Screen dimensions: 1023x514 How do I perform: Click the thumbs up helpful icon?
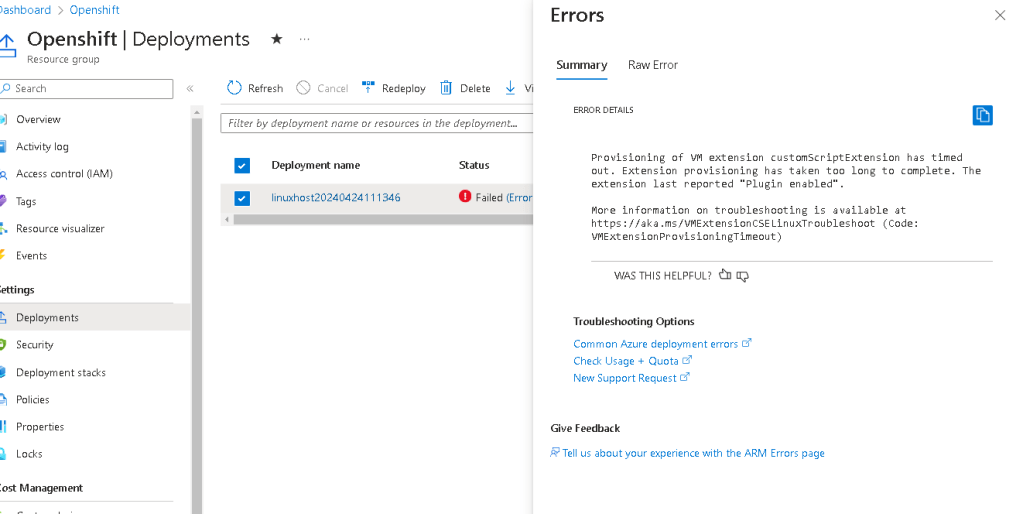(725, 275)
